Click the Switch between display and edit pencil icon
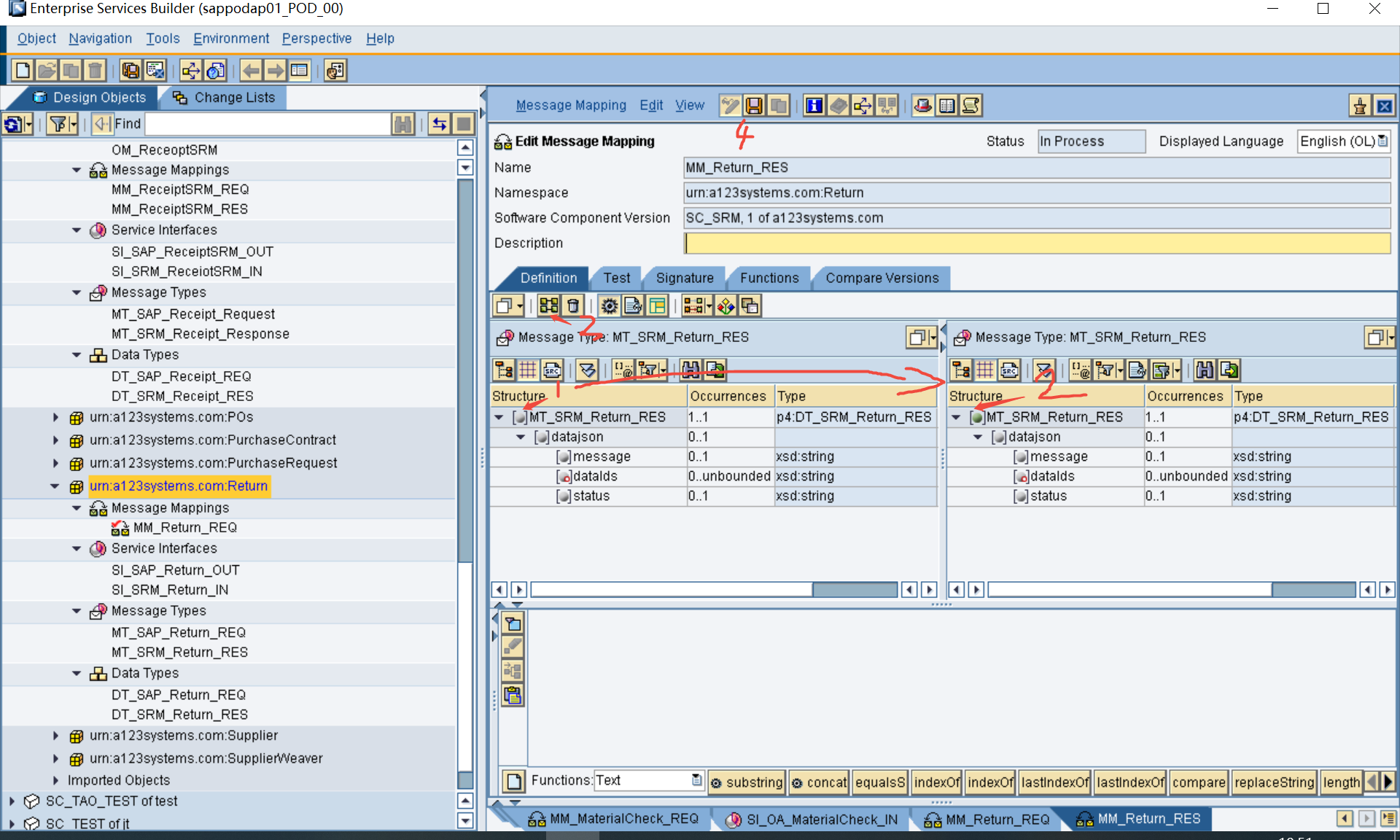 point(730,106)
